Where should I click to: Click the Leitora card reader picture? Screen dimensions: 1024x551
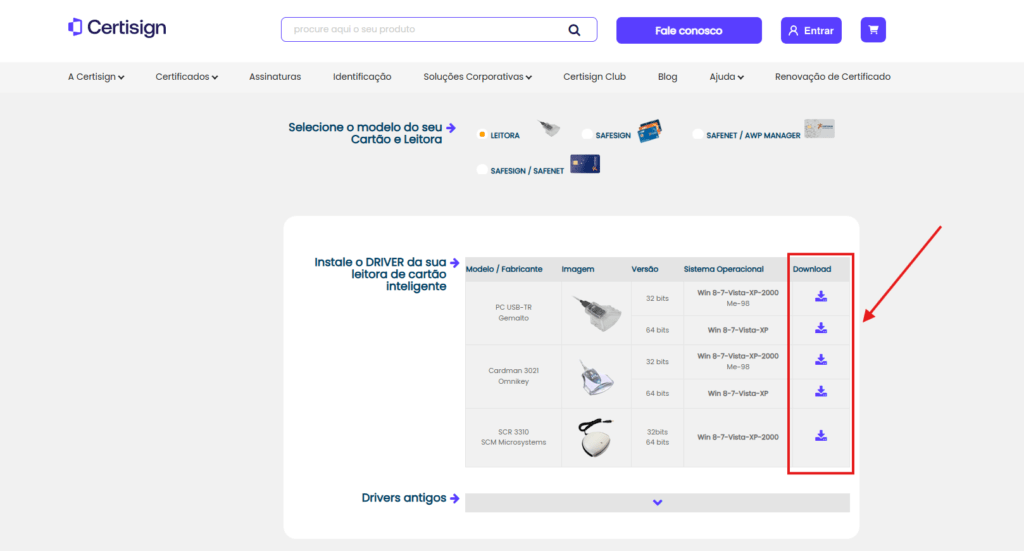(x=549, y=128)
